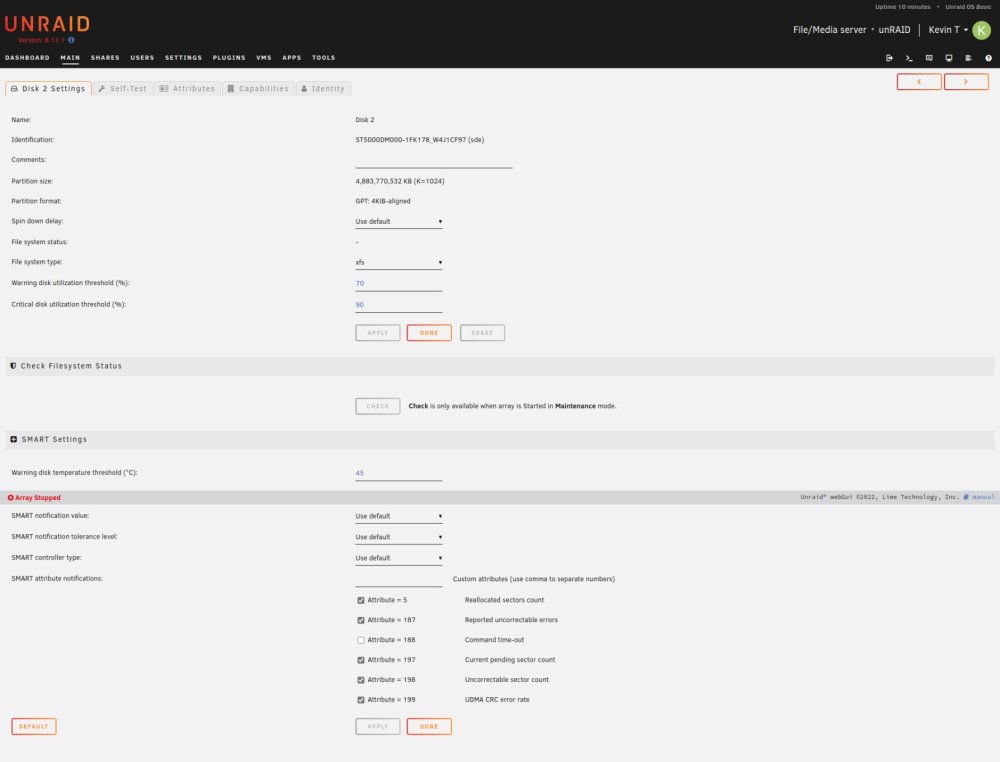Click the manual book icon in footer
The width and height of the screenshot is (1000, 762).
[966, 497]
